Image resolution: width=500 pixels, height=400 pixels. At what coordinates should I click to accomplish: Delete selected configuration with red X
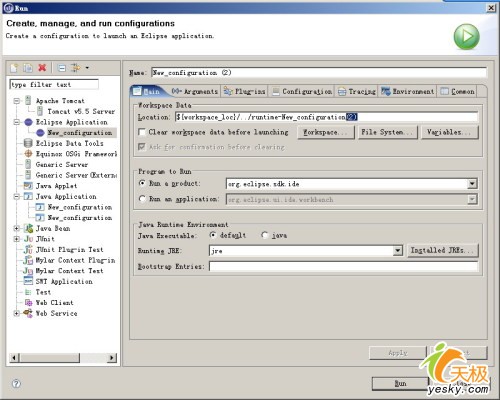pos(42,68)
